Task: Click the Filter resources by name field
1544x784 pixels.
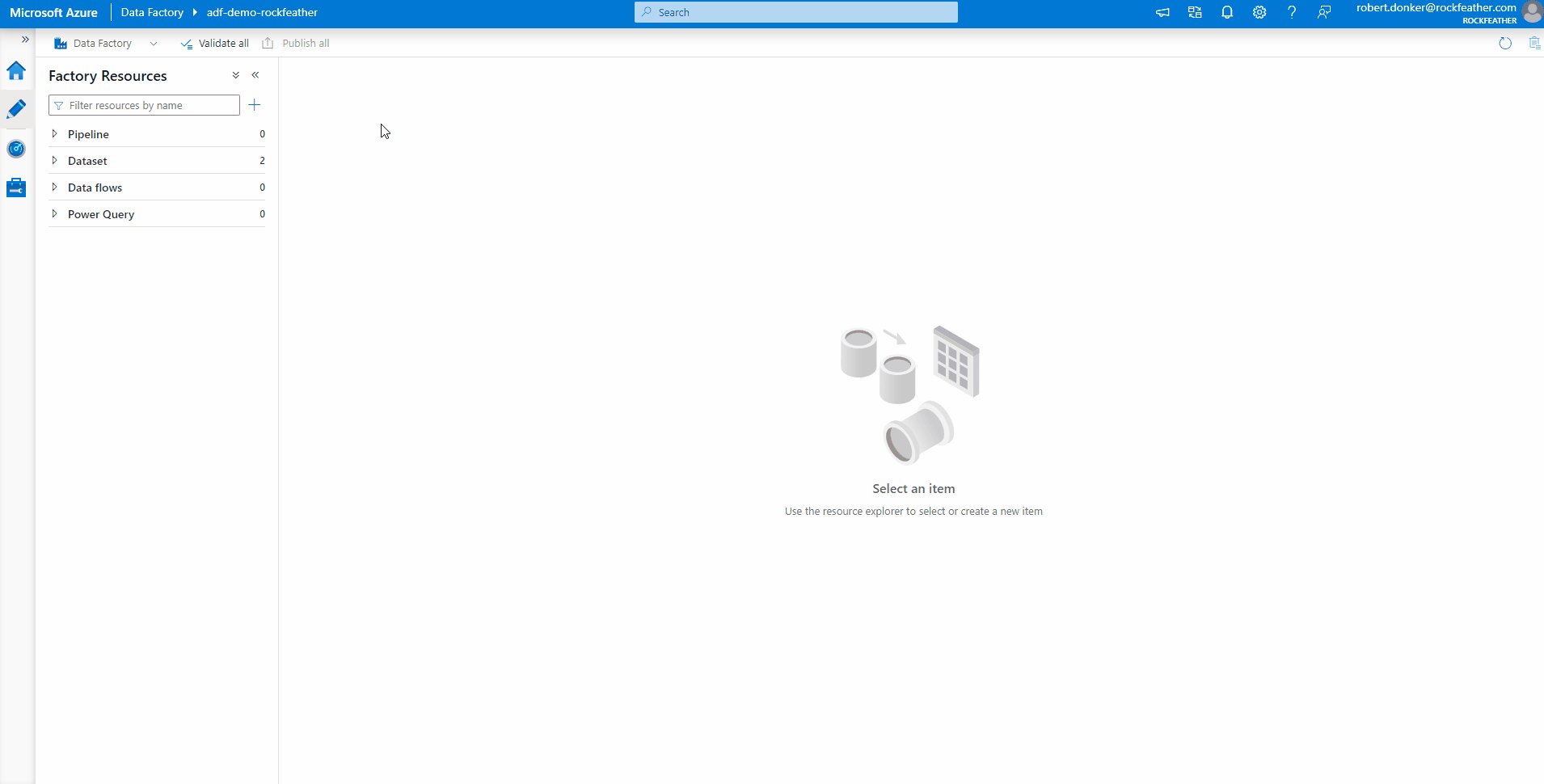Action: (x=144, y=105)
